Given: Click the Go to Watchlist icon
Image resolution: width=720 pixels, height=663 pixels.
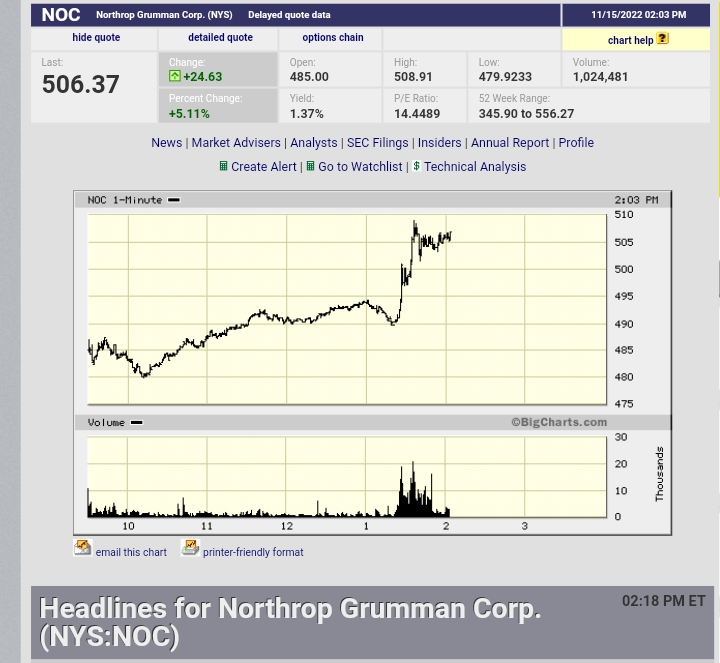Looking at the screenshot, I should point(310,166).
